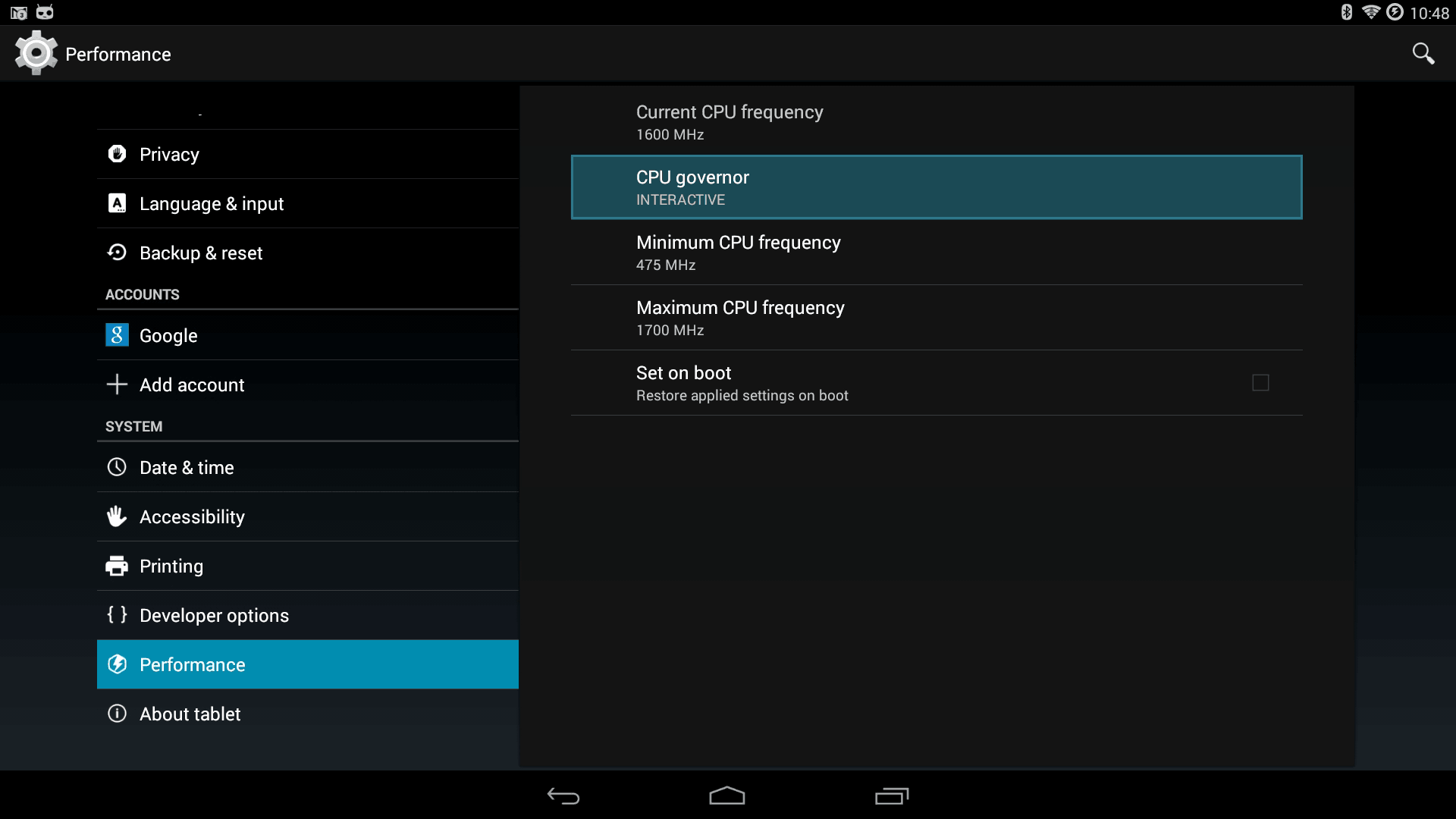Image resolution: width=1456 pixels, height=819 pixels.
Task: Open Printing settings
Action: point(171,566)
